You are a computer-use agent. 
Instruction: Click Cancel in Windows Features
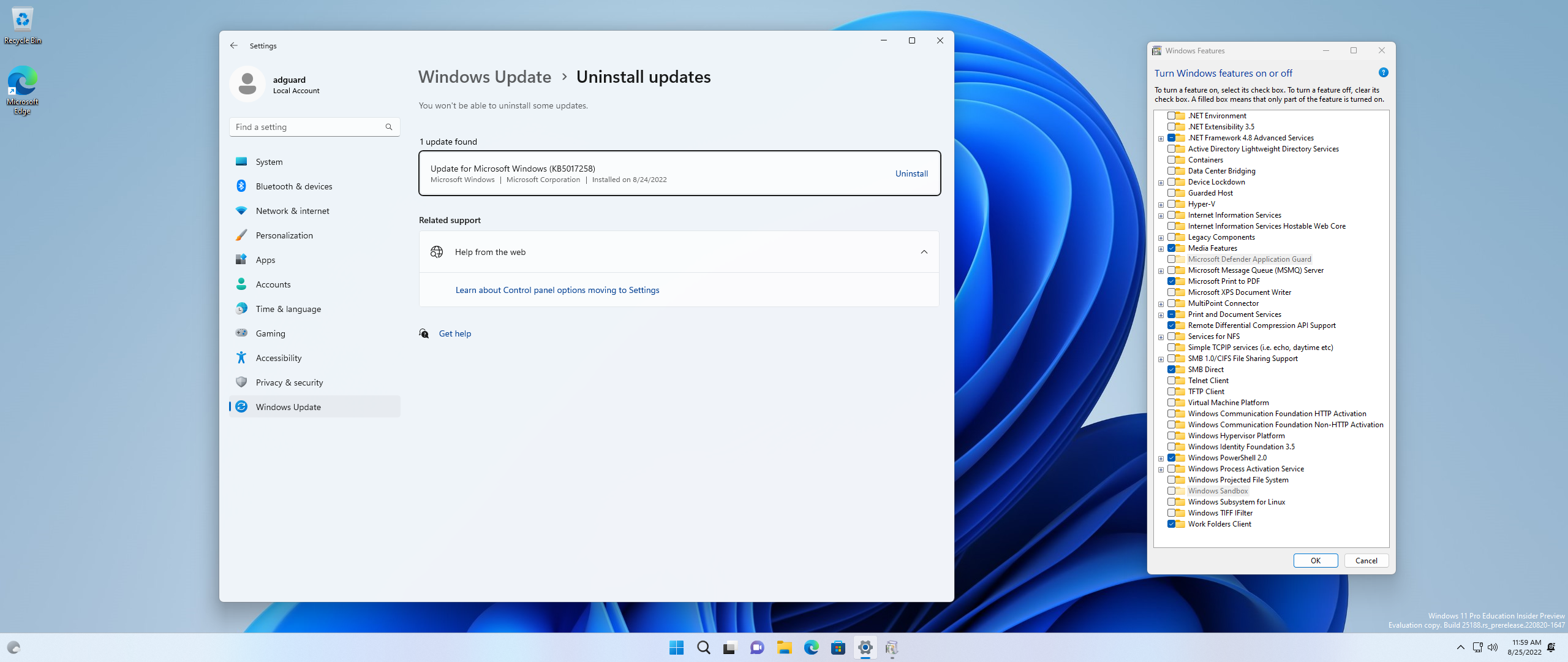(1366, 560)
